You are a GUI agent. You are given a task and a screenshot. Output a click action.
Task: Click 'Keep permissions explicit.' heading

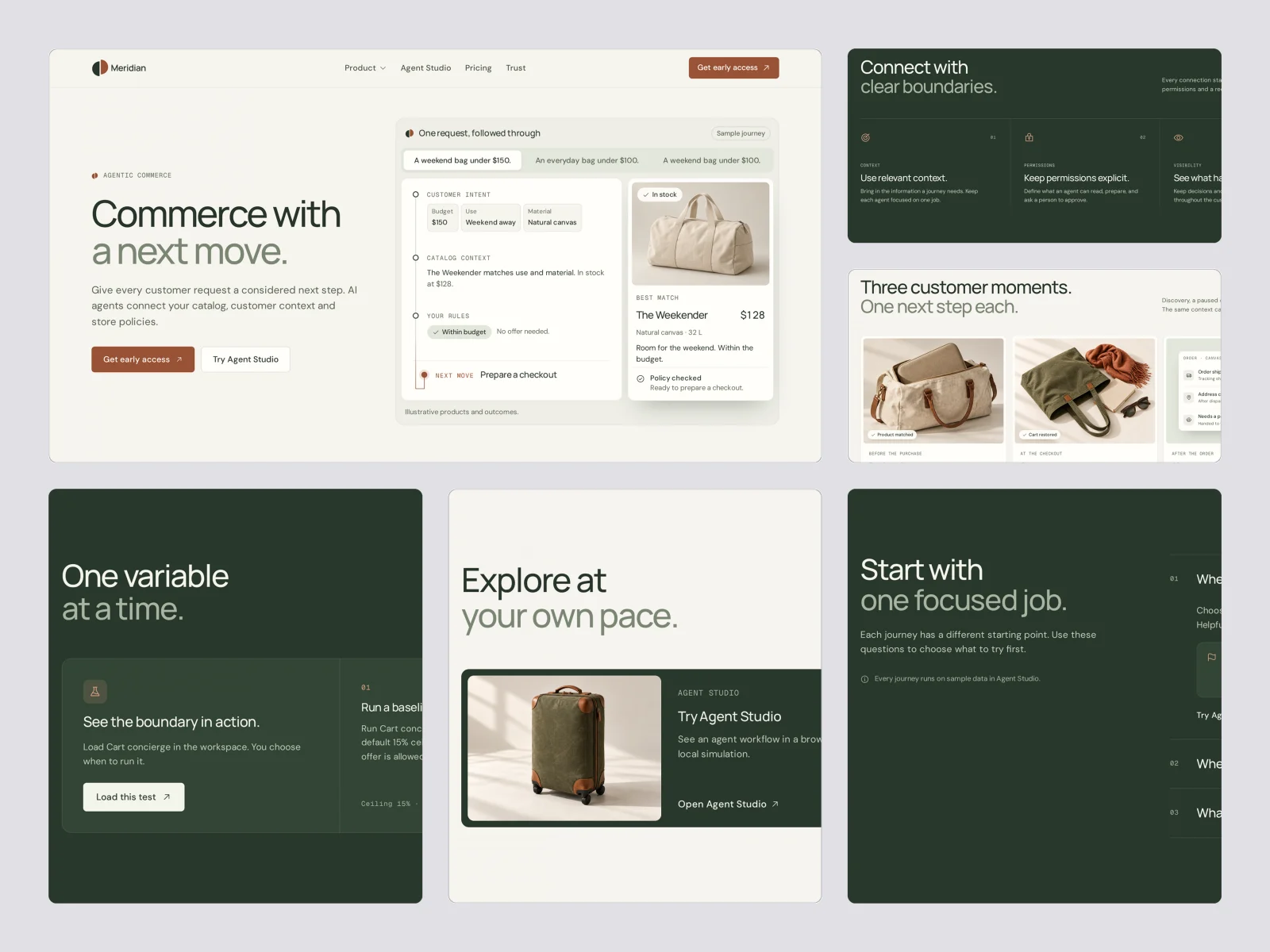pos(1076,178)
